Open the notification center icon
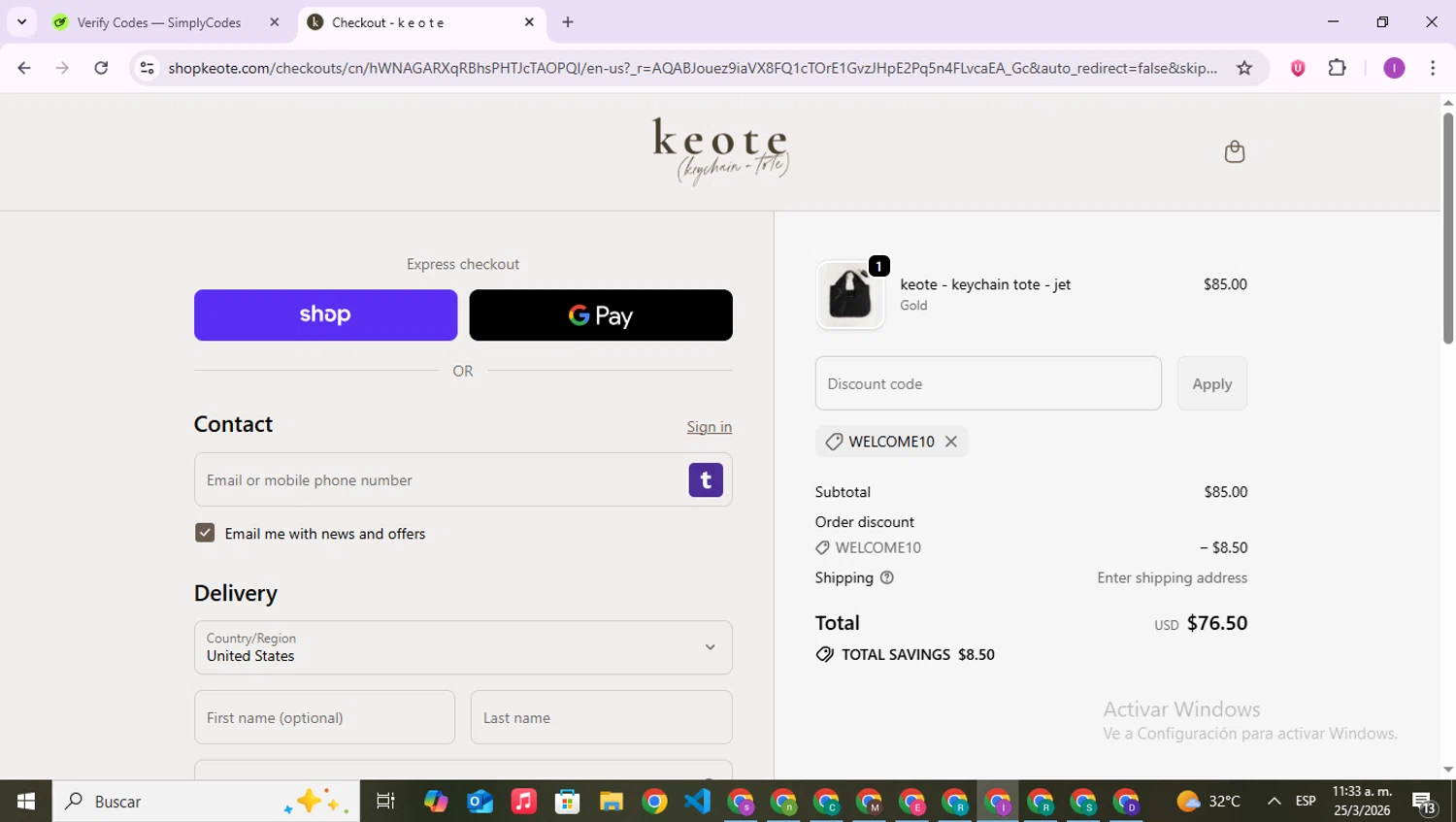The height and width of the screenshot is (822, 1456). click(x=1425, y=803)
